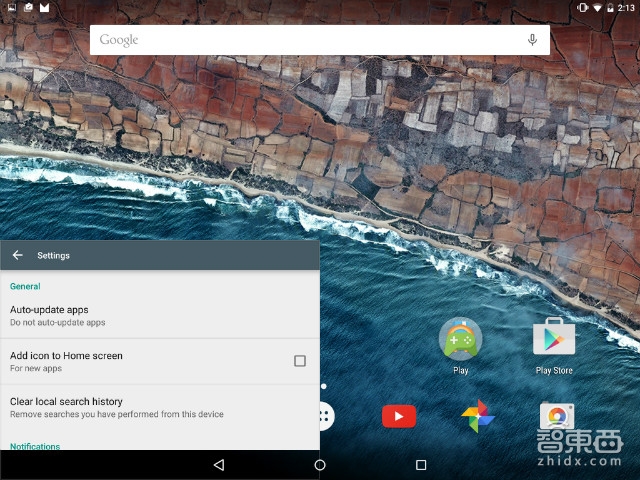
Task: Open the Play Games app icon
Action: point(460,341)
